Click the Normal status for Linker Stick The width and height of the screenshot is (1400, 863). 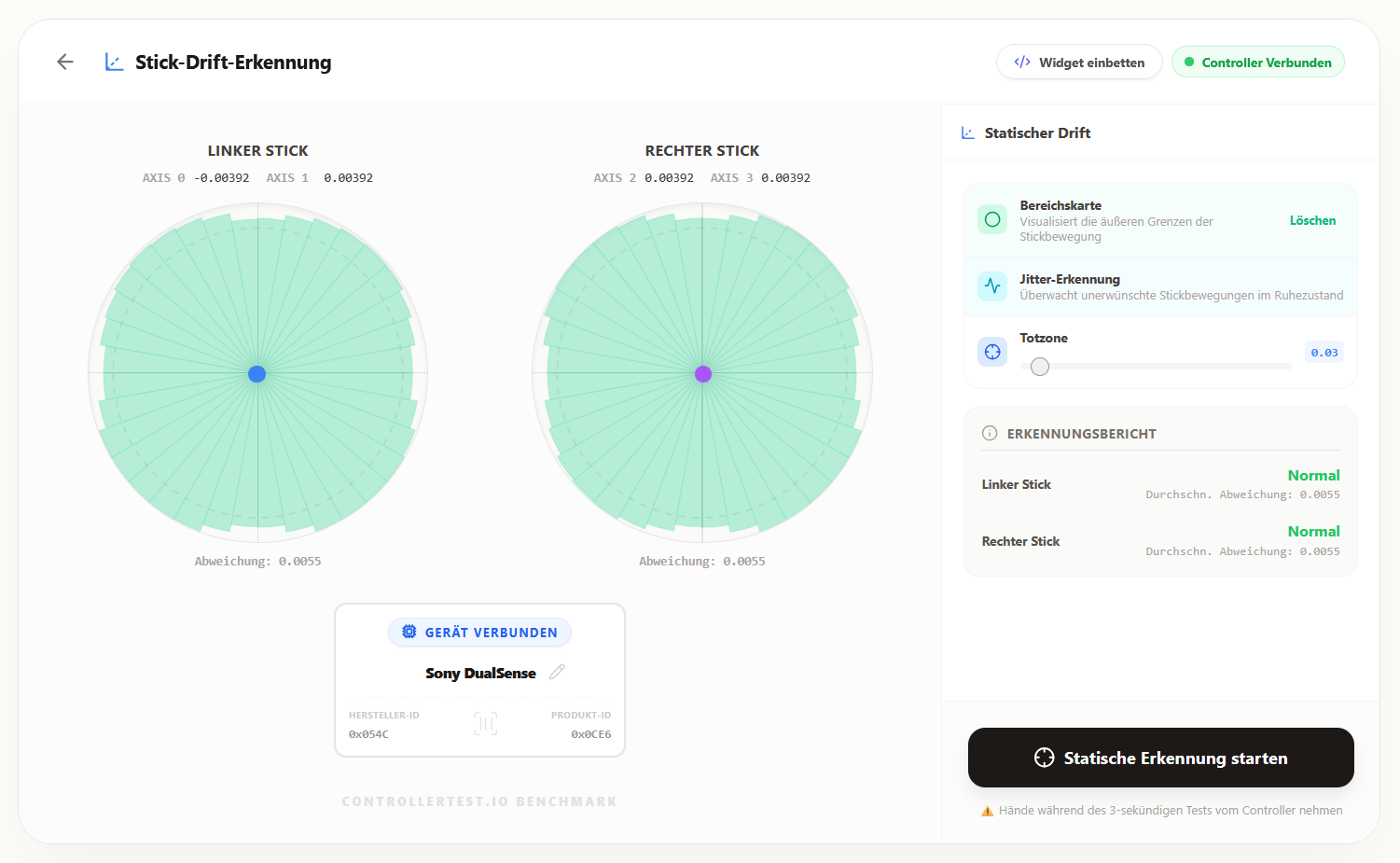tap(1313, 476)
